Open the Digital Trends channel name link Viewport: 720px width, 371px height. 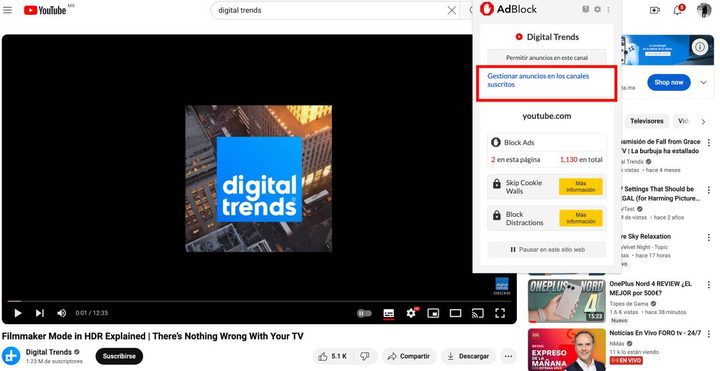[x=49, y=352]
